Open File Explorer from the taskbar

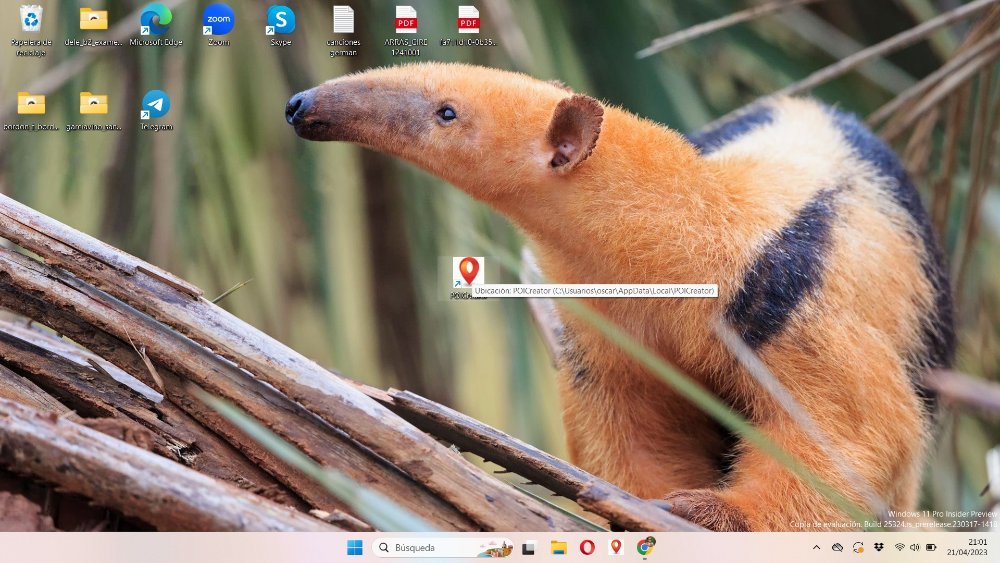tap(558, 547)
